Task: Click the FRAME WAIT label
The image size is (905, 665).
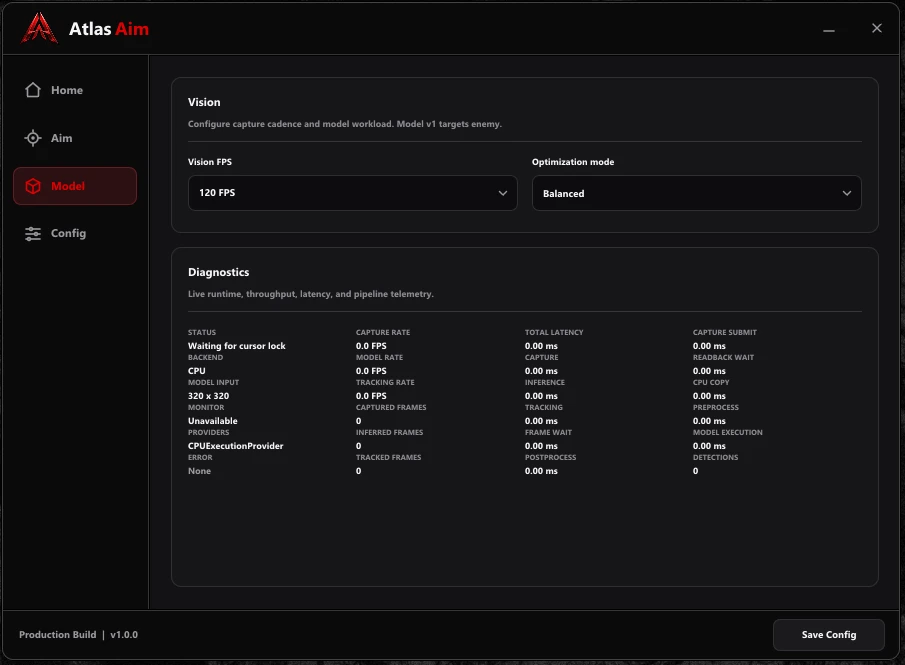Action: pyautogui.click(x=548, y=432)
